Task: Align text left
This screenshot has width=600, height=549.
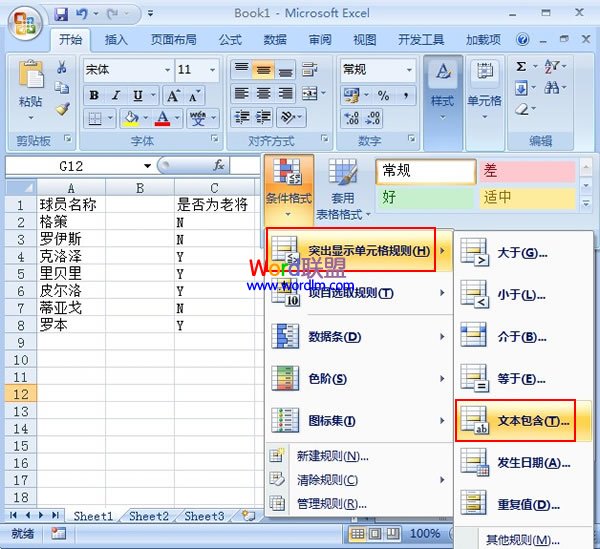Action: 241,93
